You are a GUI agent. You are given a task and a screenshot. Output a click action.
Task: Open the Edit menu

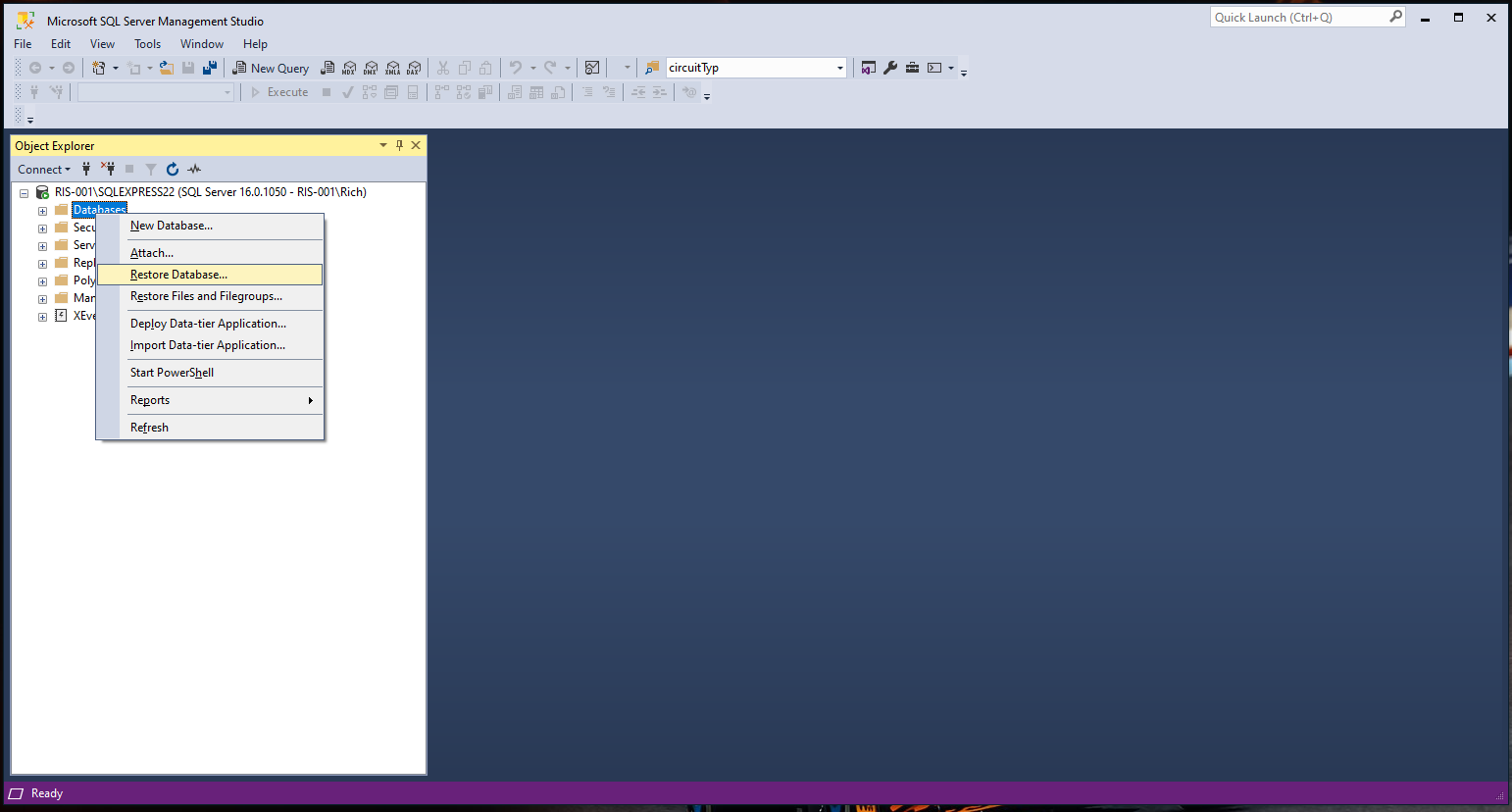(x=61, y=44)
